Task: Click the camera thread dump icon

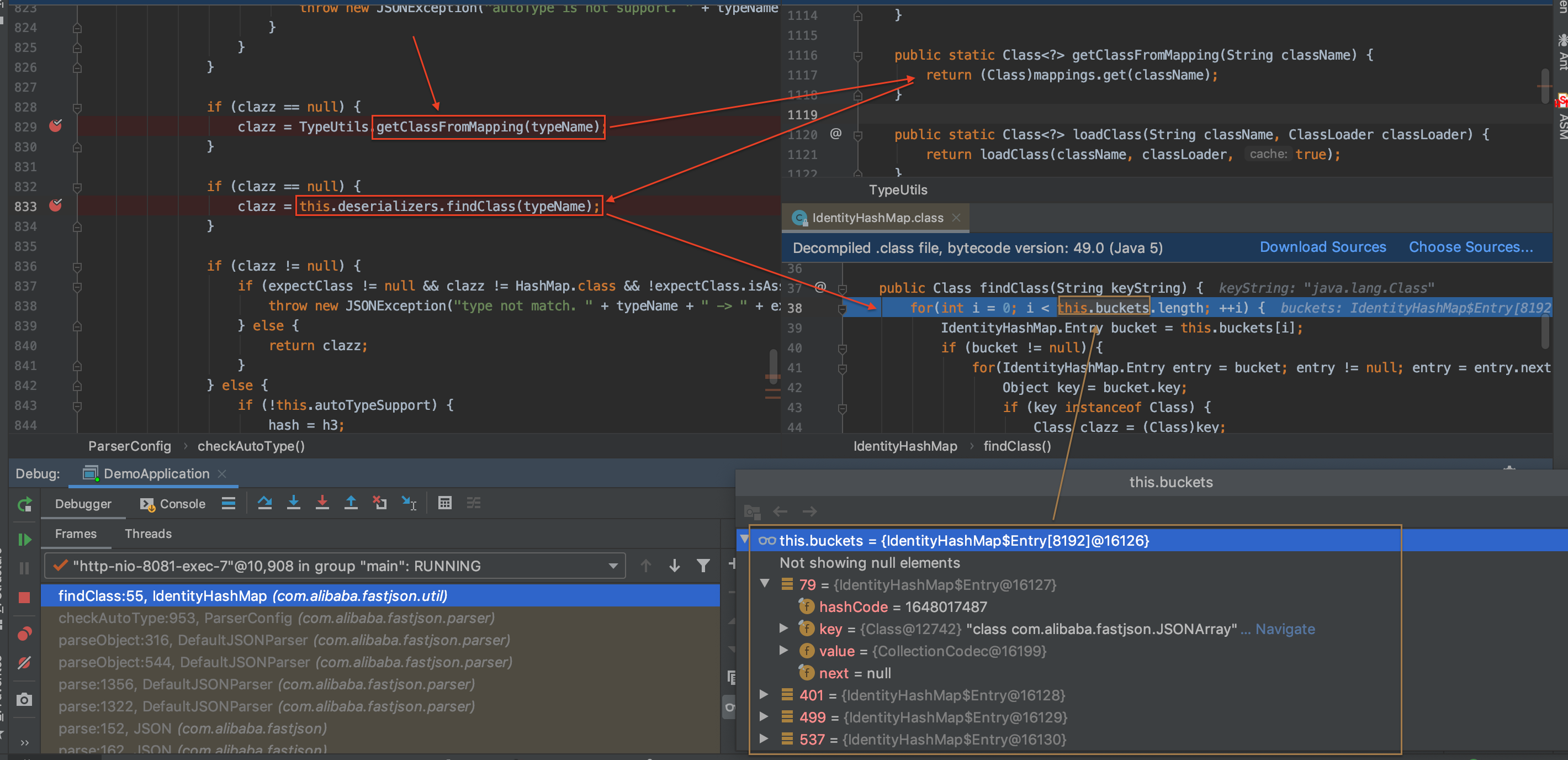Action: coord(24,700)
